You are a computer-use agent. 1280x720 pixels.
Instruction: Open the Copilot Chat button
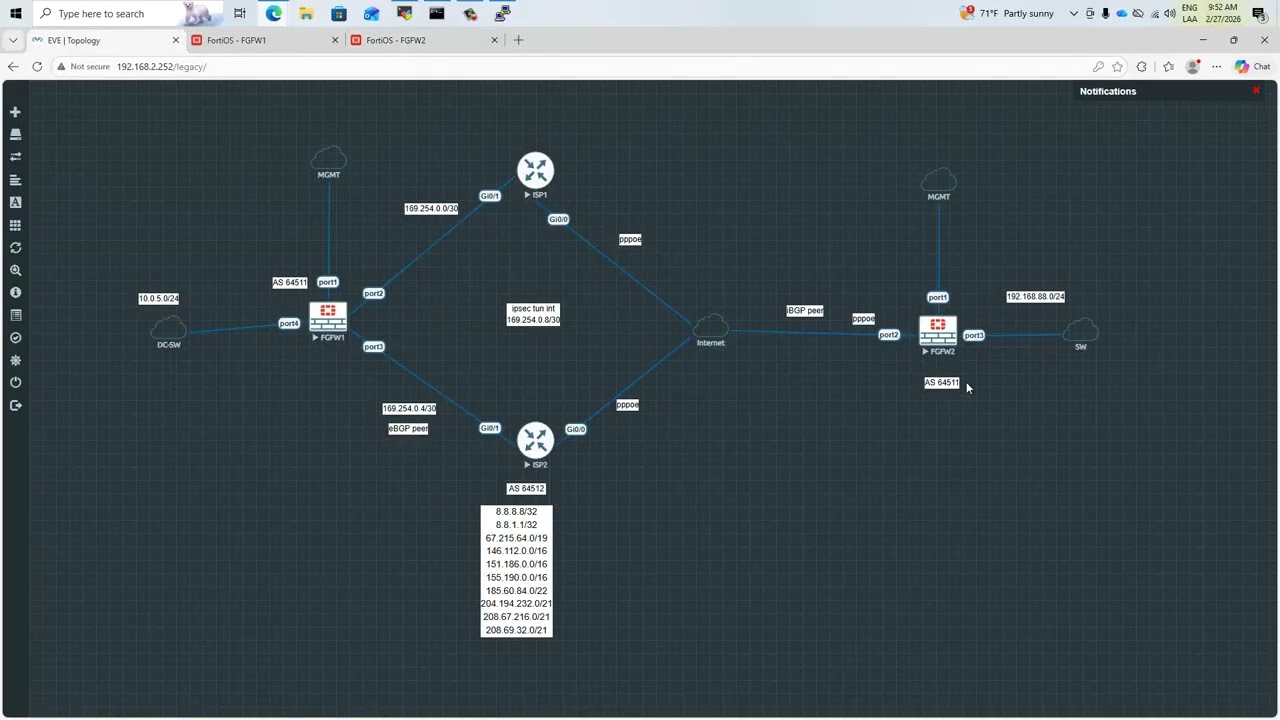pos(1252,66)
